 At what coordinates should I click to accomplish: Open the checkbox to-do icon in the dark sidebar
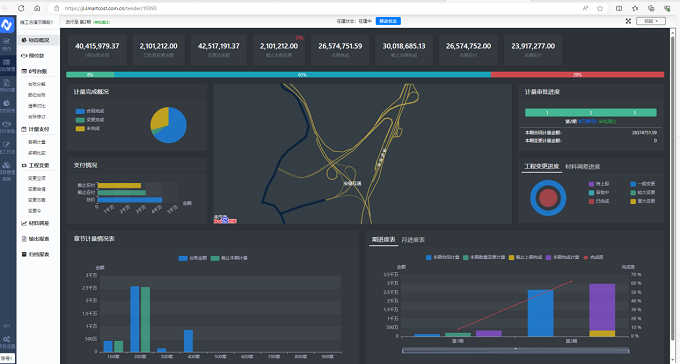7,41
